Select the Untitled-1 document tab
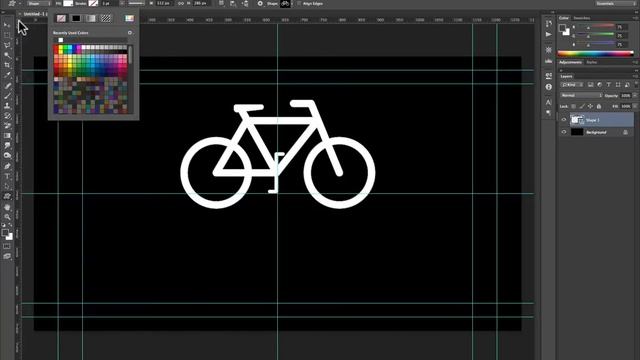Screen dimensions: 640x360 click(35, 14)
